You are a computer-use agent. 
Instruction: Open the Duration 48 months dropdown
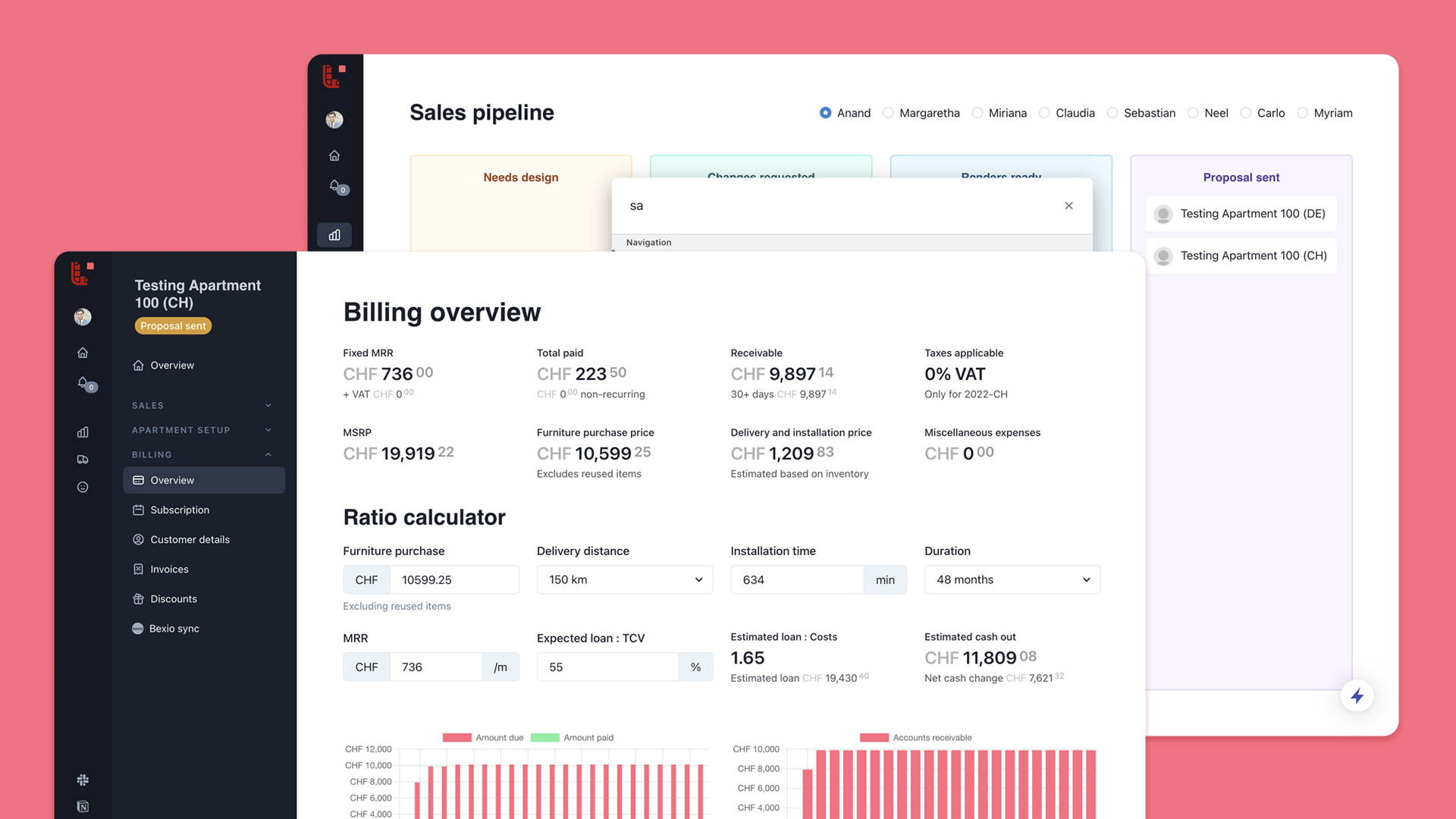pyautogui.click(x=1012, y=579)
